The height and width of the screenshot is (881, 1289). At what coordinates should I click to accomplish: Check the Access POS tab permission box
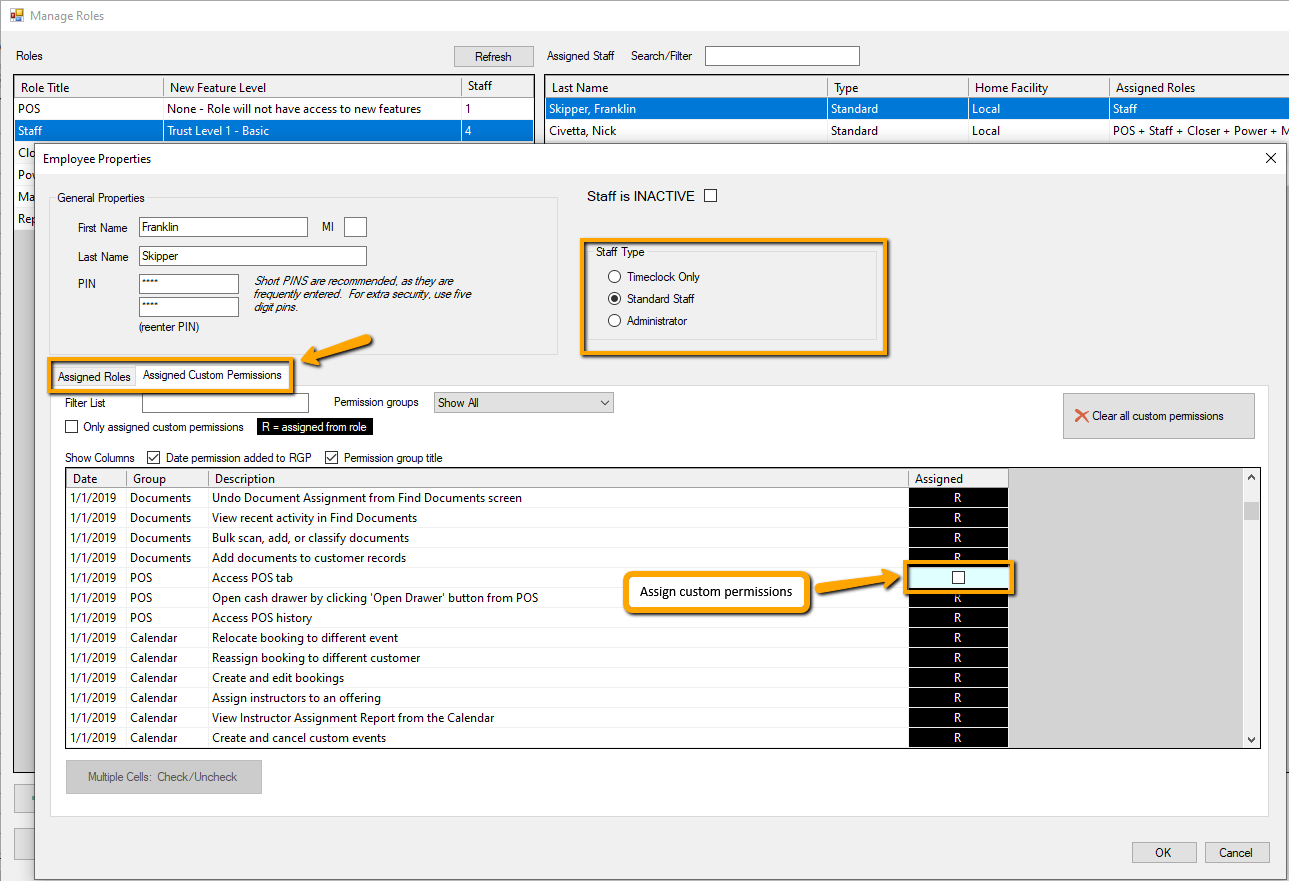click(x=958, y=578)
